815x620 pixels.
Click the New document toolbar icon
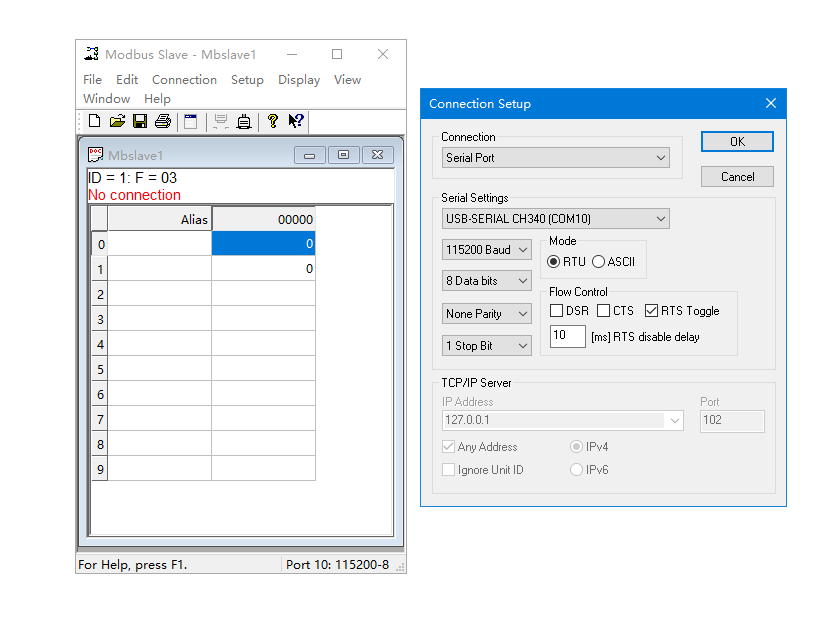click(x=94, y=121)
